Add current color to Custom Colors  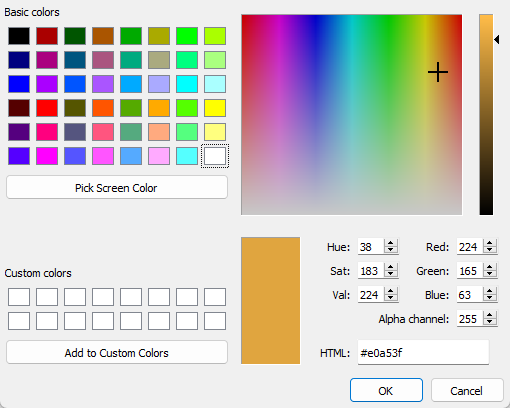tap(117, 353)
